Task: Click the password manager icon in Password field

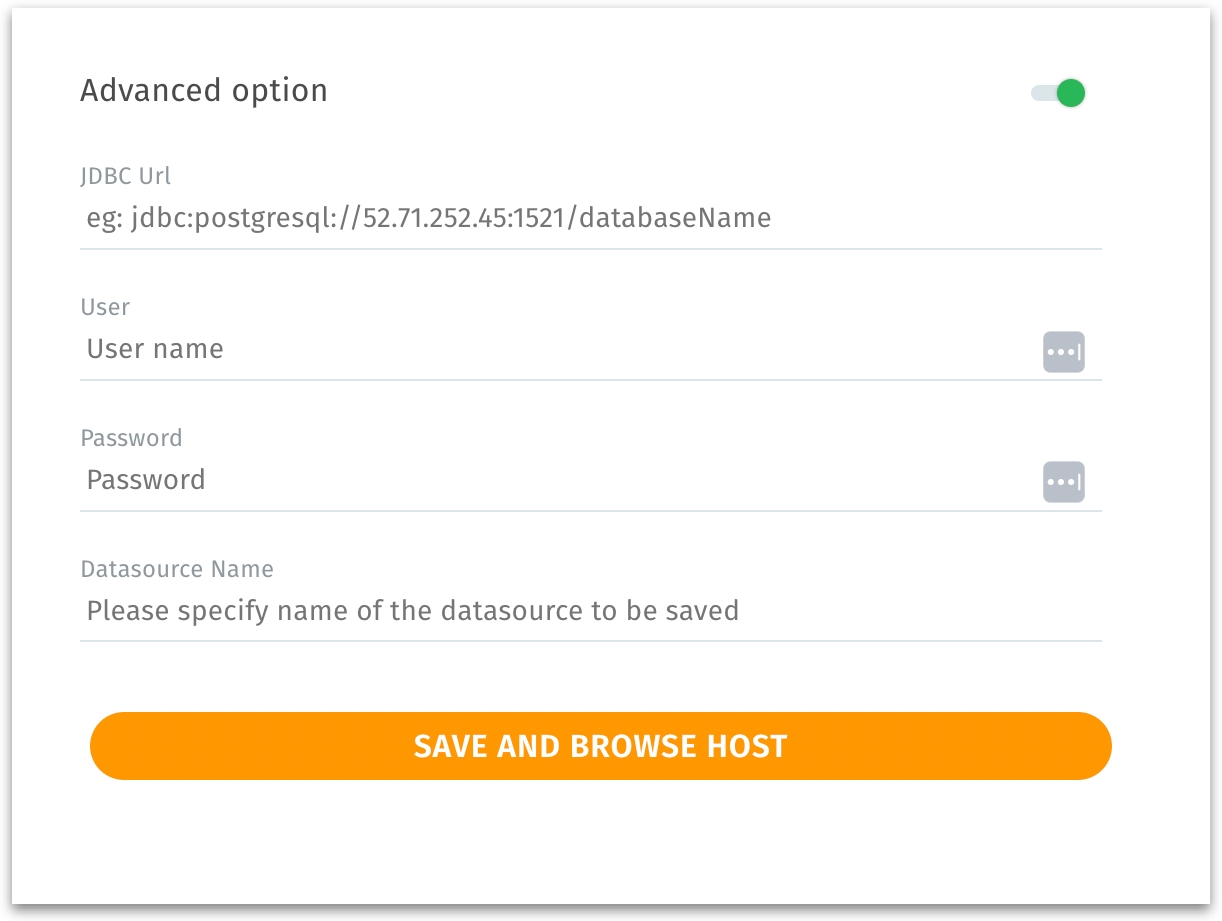Action: (1063, 482)
